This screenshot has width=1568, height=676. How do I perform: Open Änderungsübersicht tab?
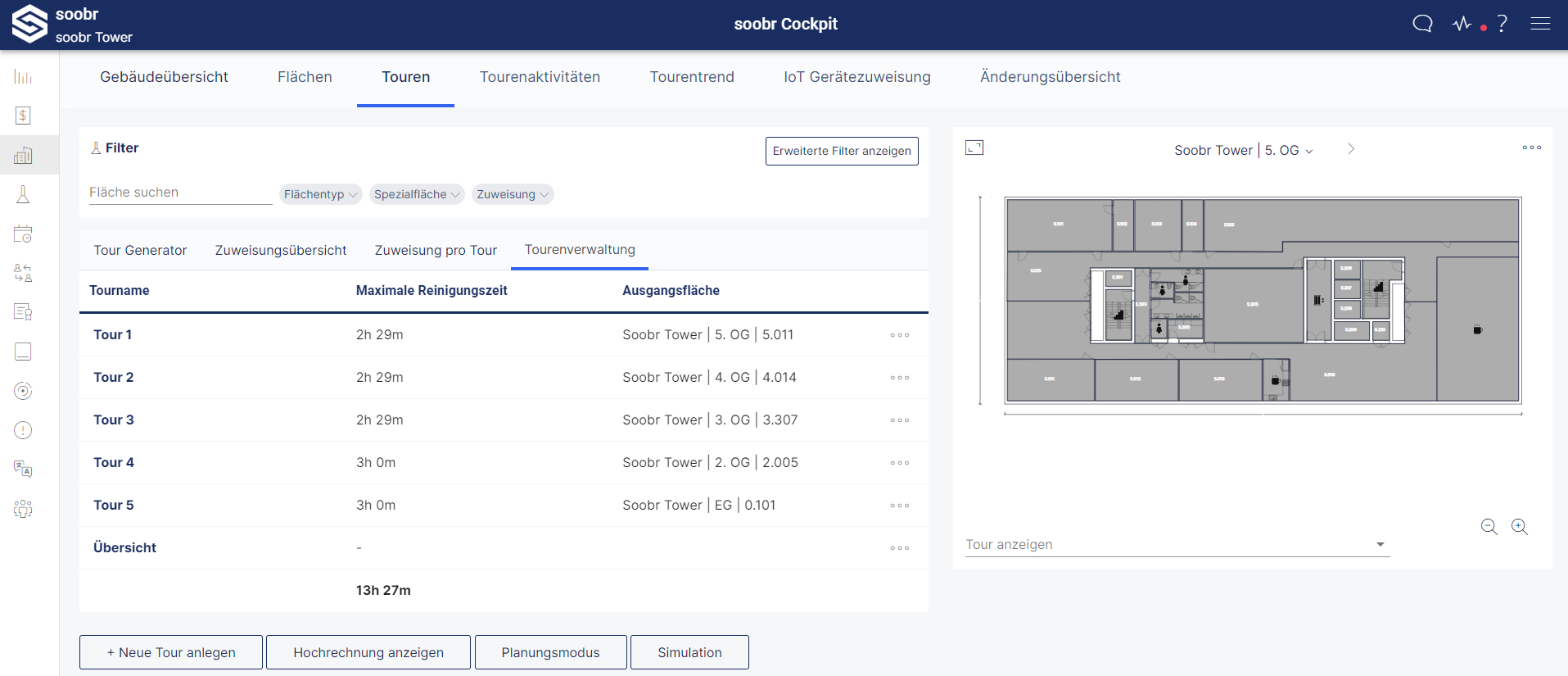[x=1051, y=77]
